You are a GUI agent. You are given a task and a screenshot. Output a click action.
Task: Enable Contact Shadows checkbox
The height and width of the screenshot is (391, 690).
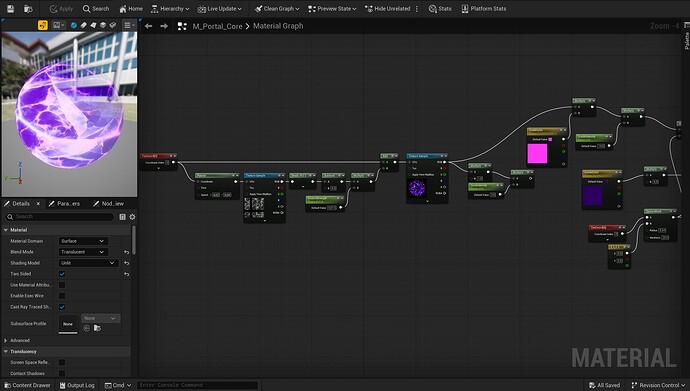62,373
